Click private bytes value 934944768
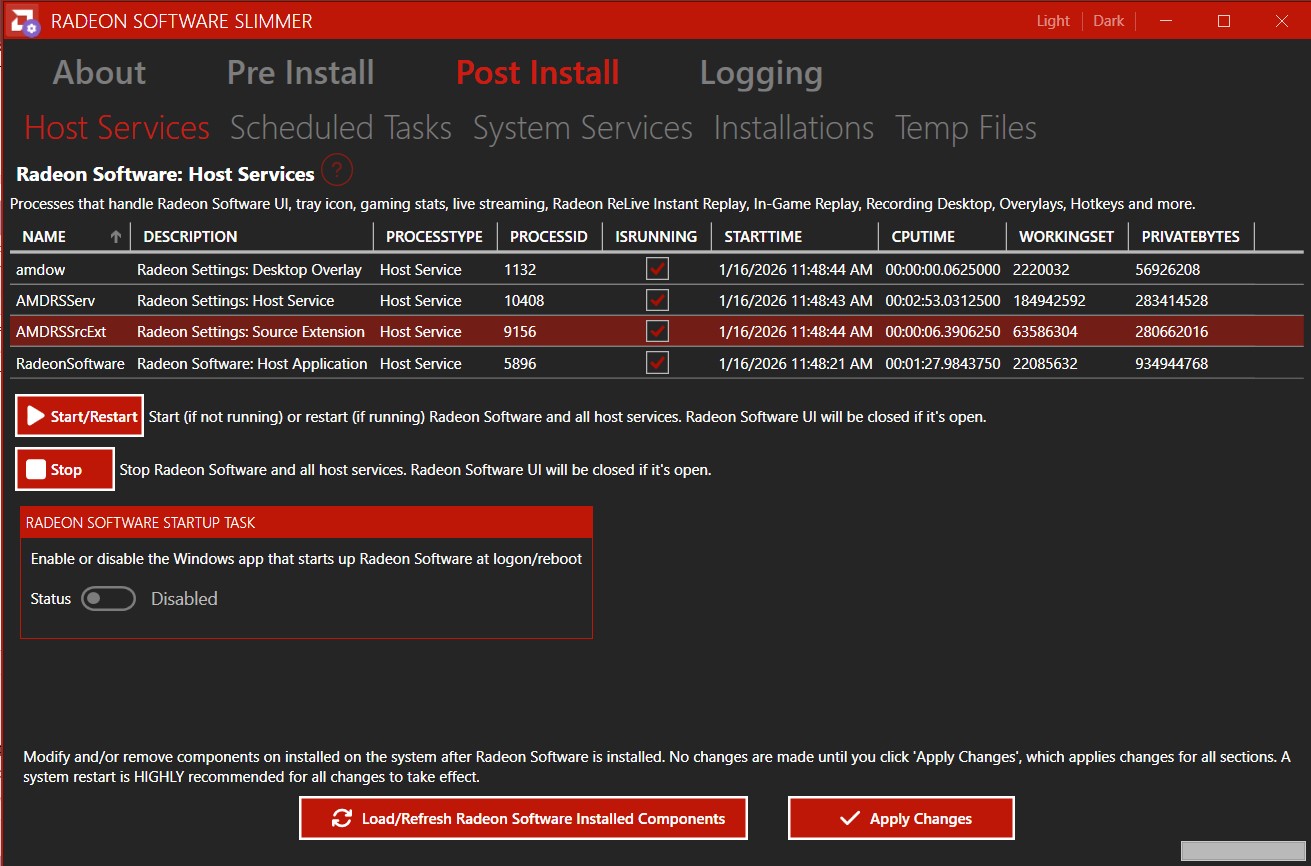This screenshot has width=1311, height=866. click(1172, 364)
